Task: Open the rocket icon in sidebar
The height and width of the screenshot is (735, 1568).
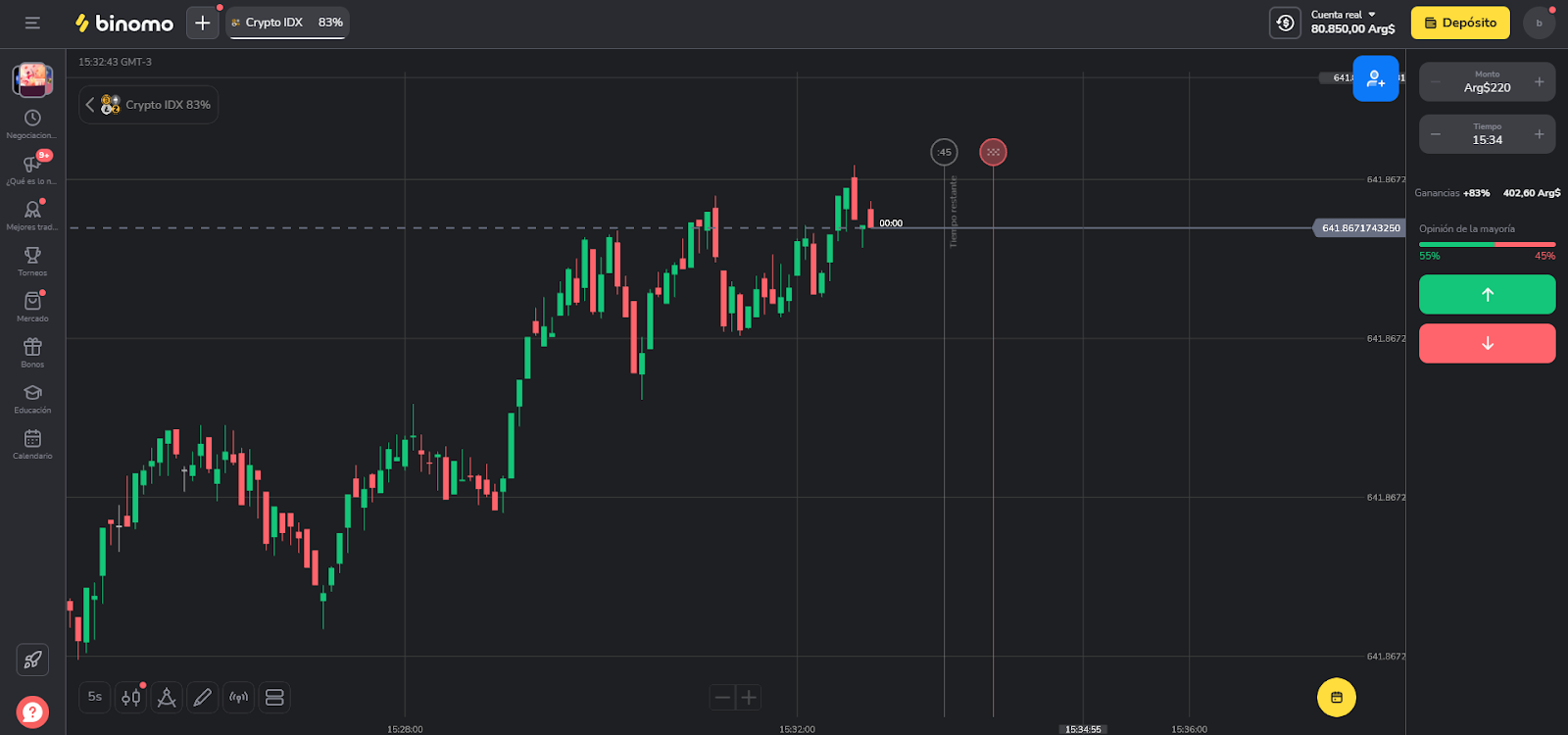Action: tap(32, 660)
